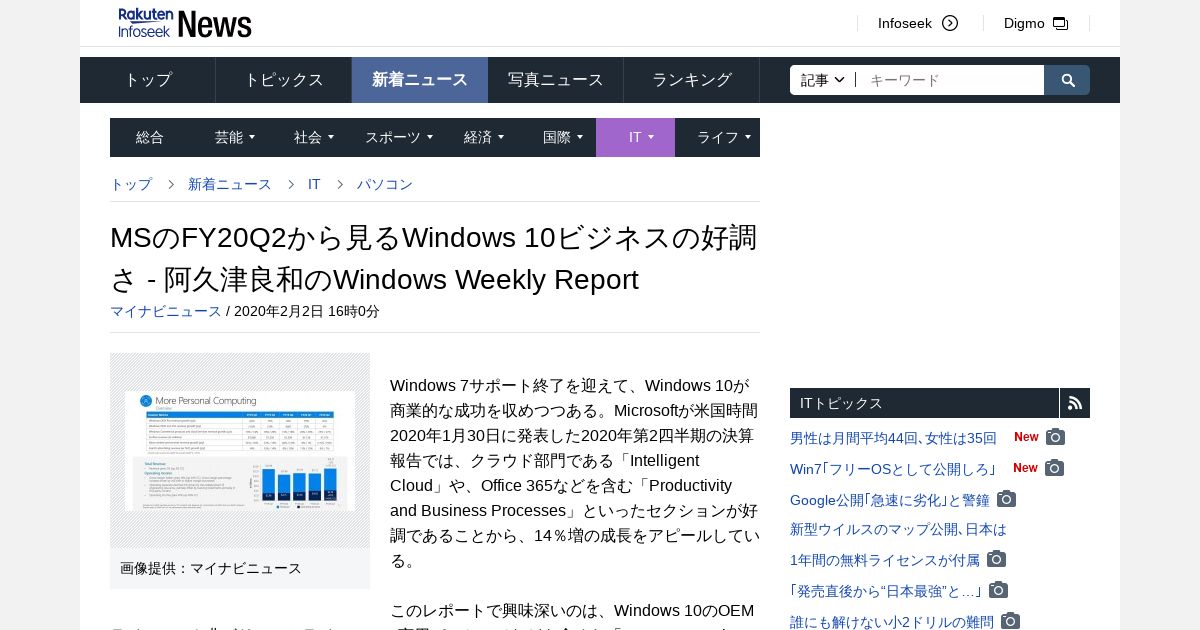1200x630 pixels.
Task: Click the キーワード search input field
Action: [x=950, y=80]
